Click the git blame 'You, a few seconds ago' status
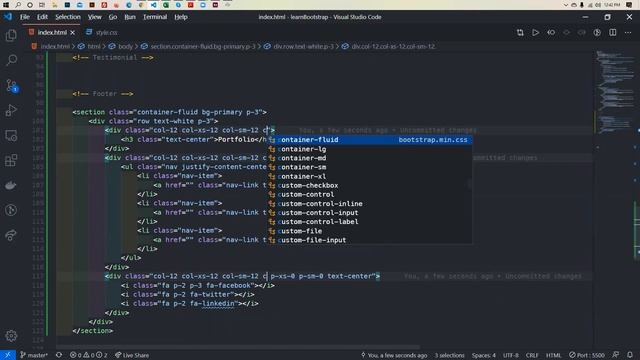 (394, 355)
